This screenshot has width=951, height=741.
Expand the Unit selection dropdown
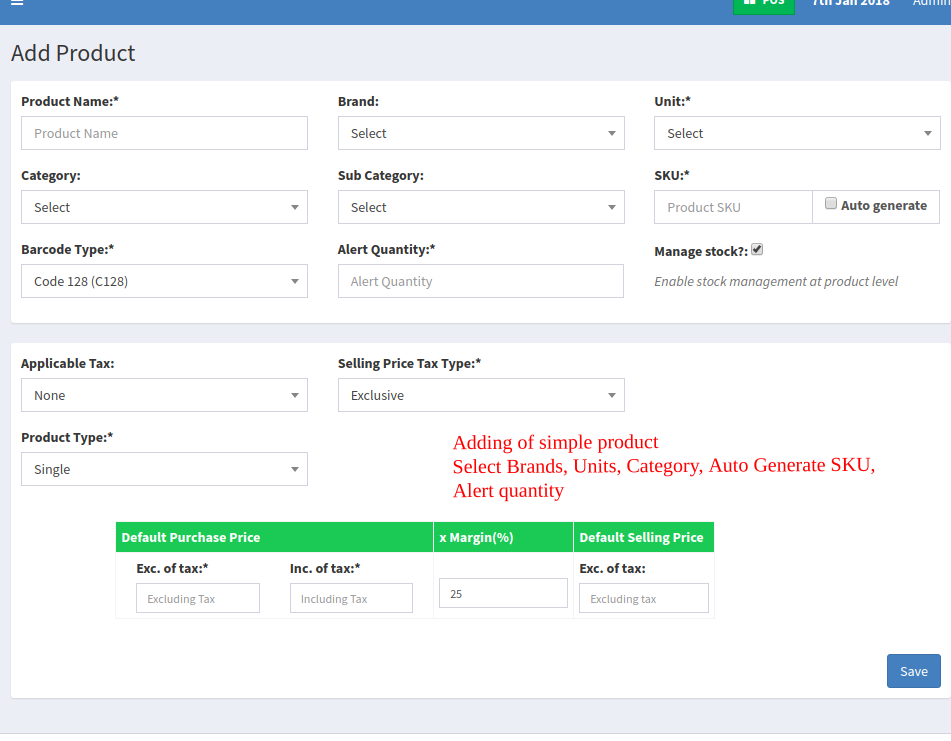tap(797, 133)
